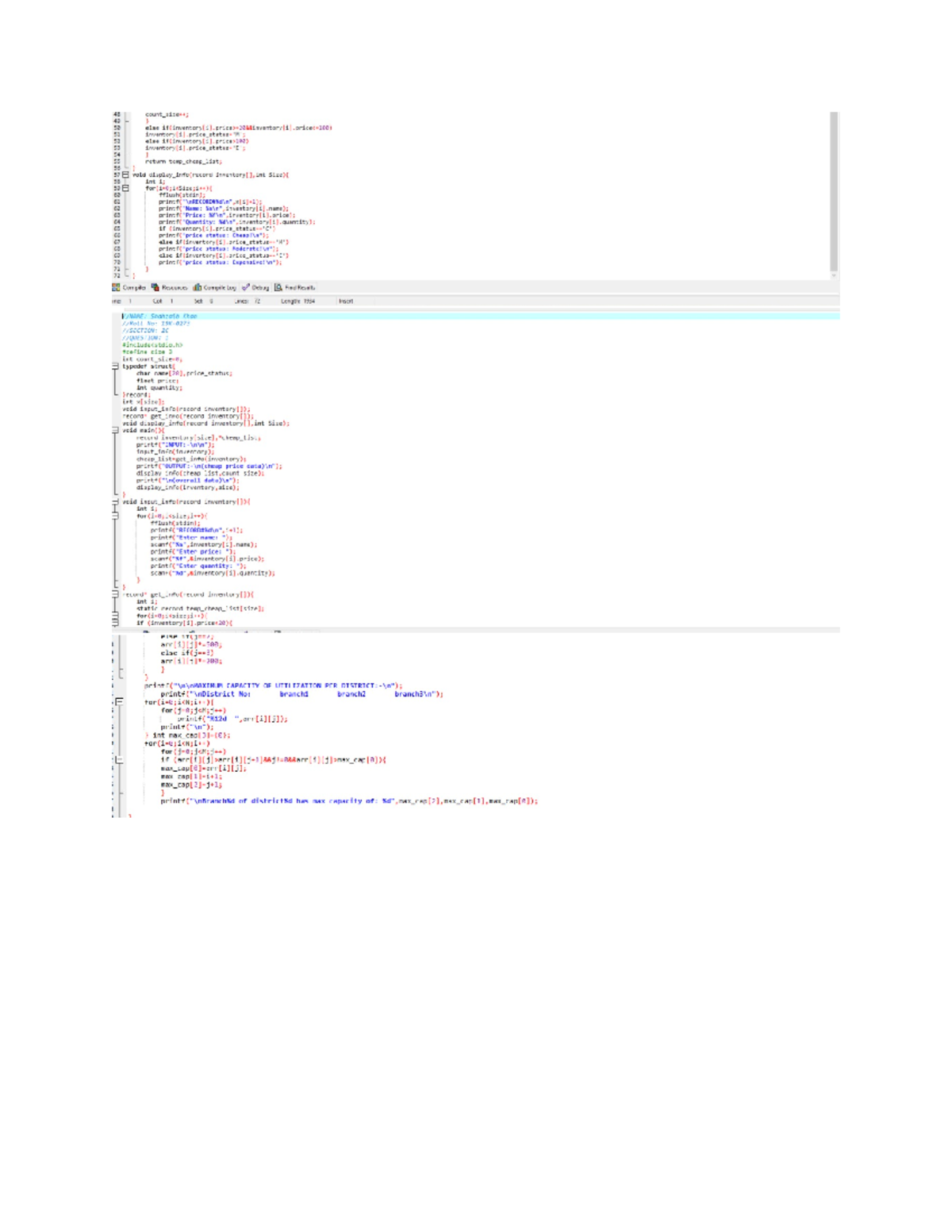
Task: Click the 'printf("Name: %s\n"' line
Action: tap(224, 209)
